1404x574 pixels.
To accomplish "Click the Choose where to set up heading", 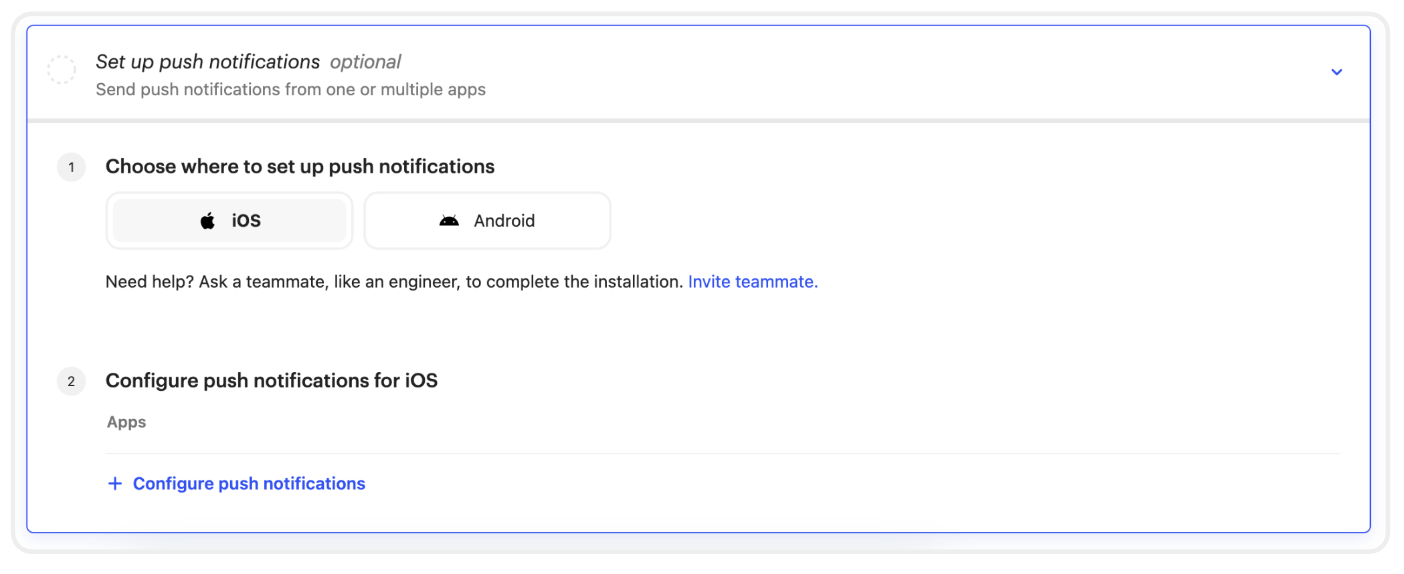I will point(300,167).
